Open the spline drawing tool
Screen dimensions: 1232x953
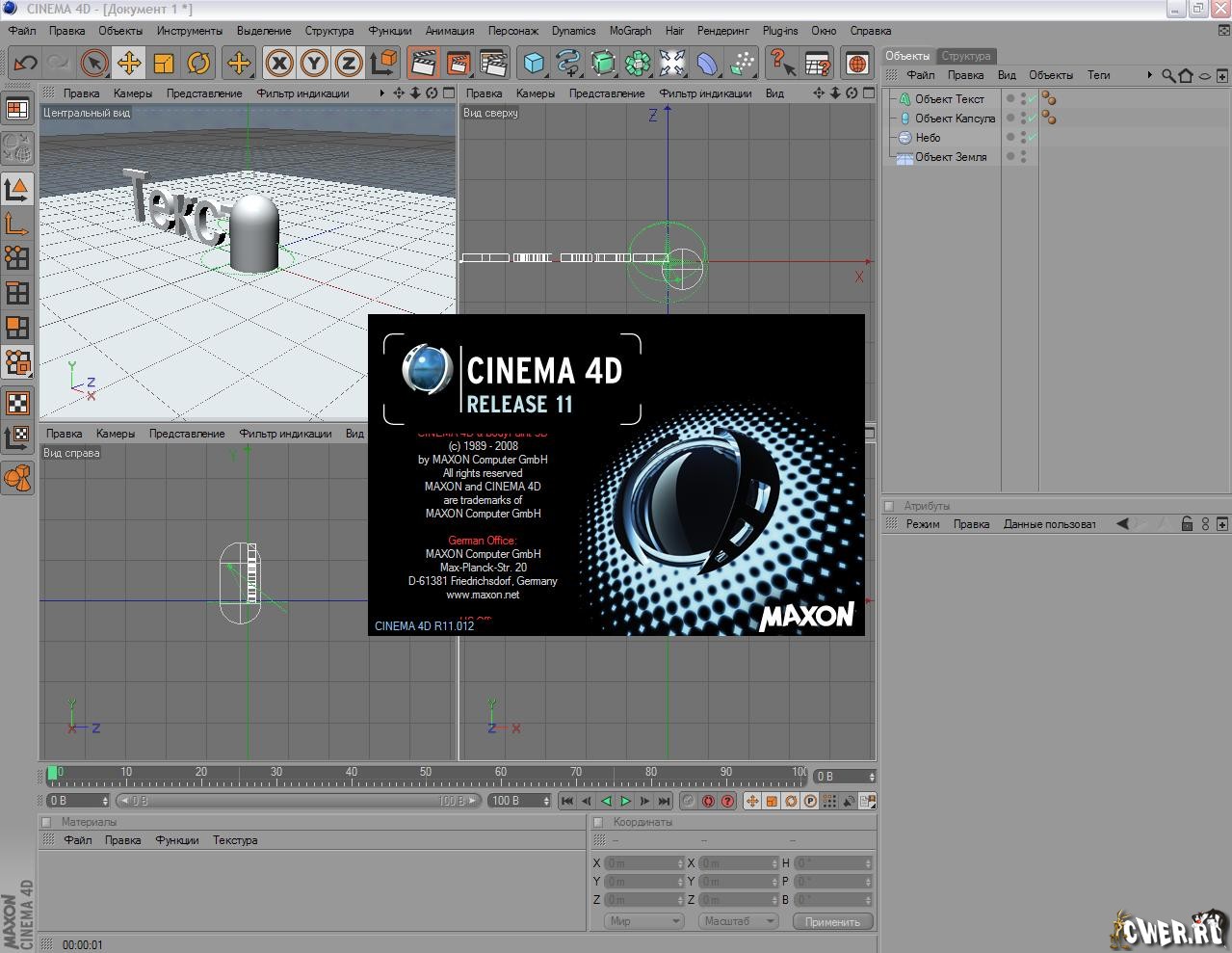(x=568, y=64)
